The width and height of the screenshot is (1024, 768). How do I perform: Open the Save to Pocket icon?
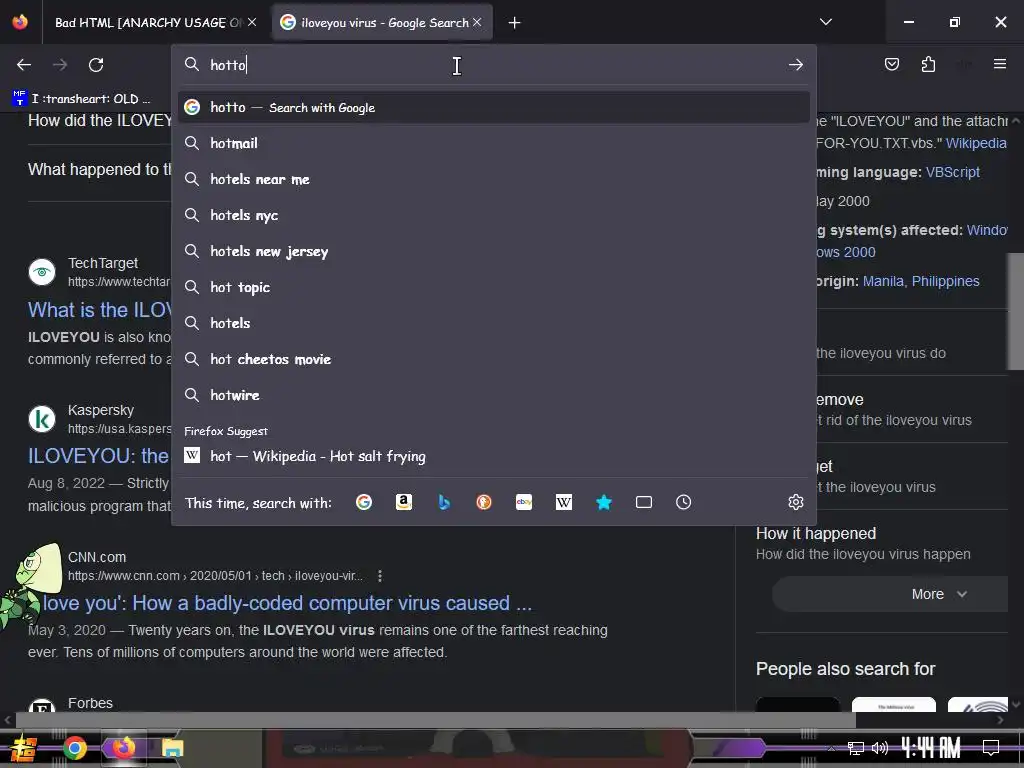891,64
